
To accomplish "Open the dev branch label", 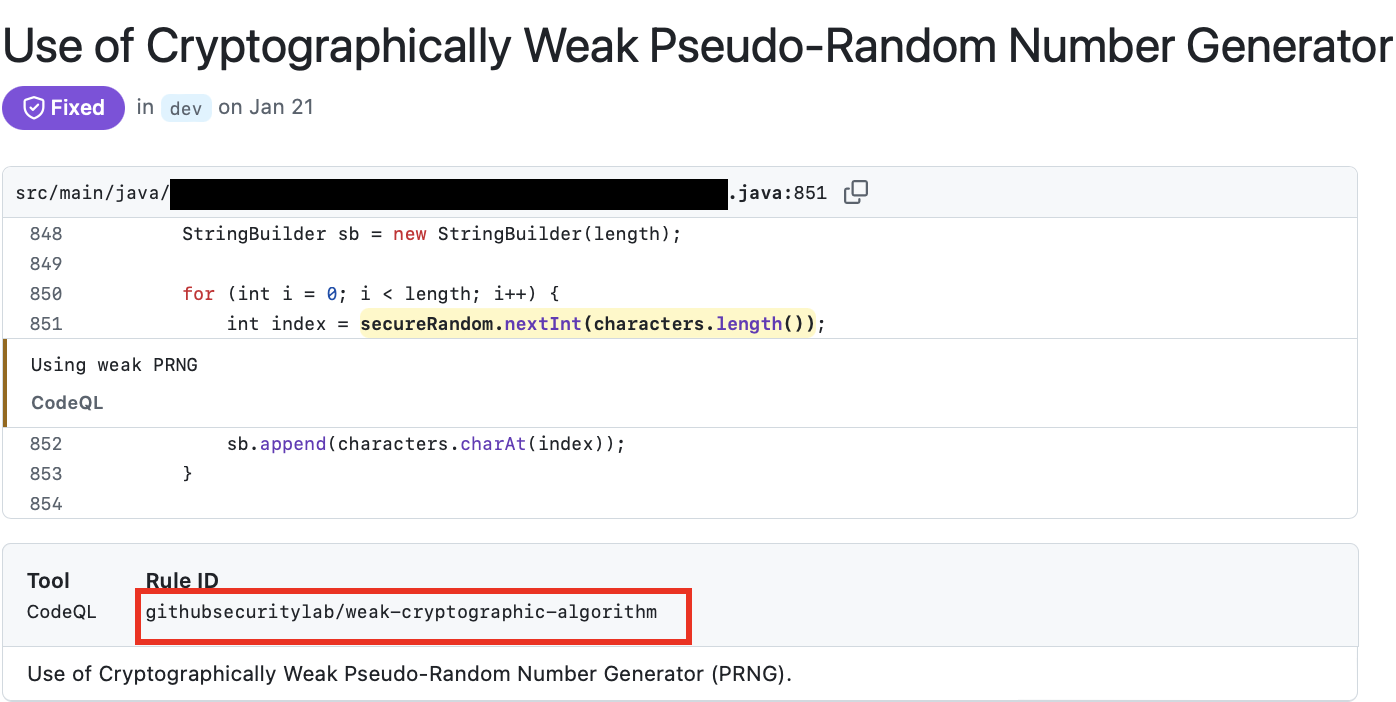I will (x=186, y=108).
